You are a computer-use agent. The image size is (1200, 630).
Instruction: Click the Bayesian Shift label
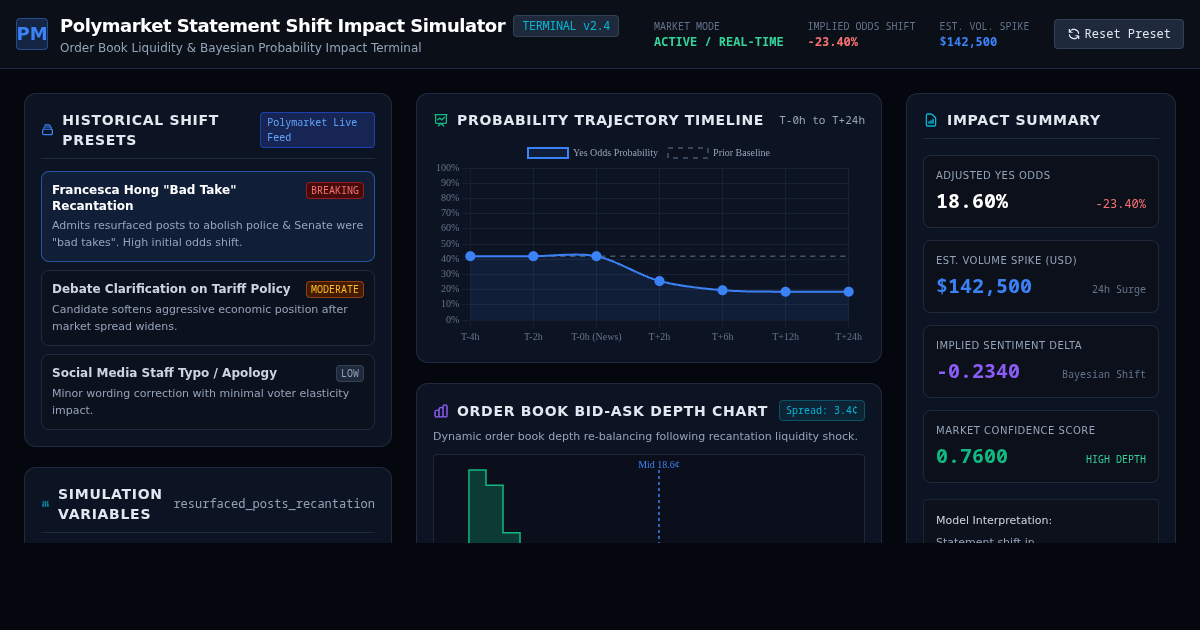[1104, 375]
